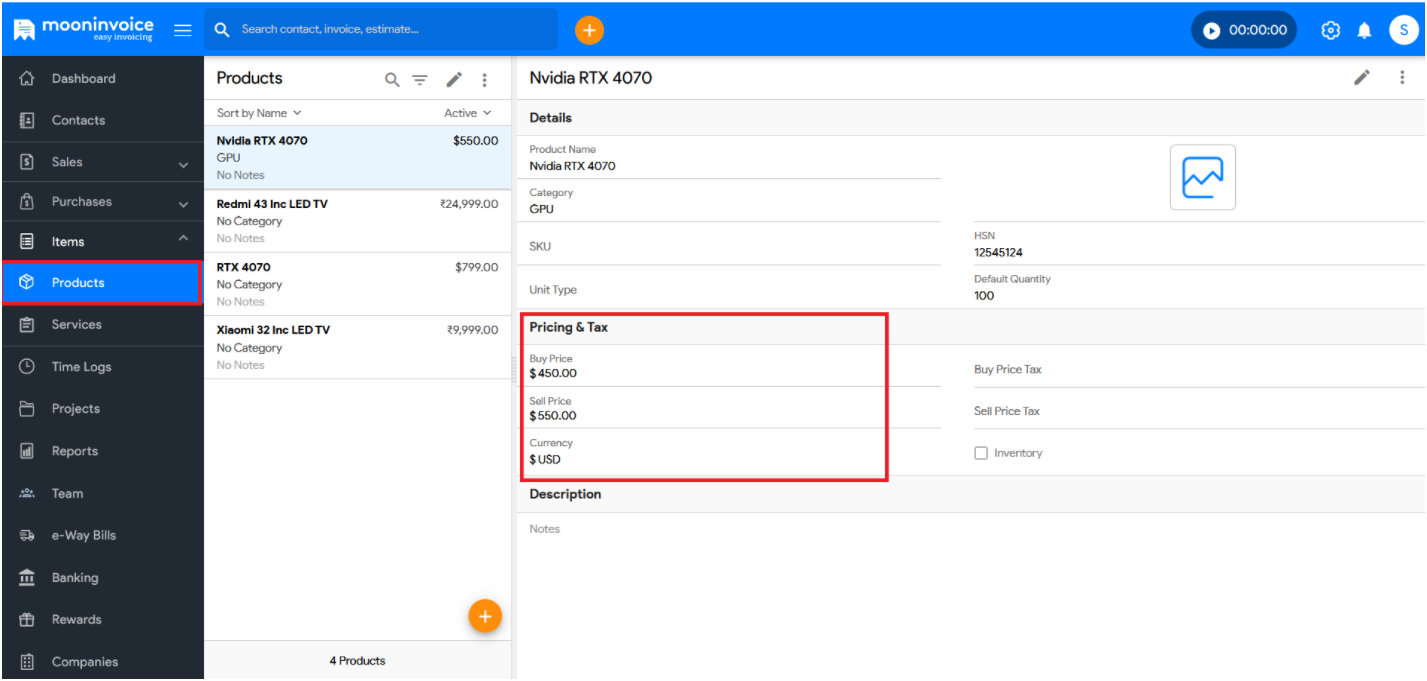
Task: Open the Products list filter icon
Action: point(420,80)
